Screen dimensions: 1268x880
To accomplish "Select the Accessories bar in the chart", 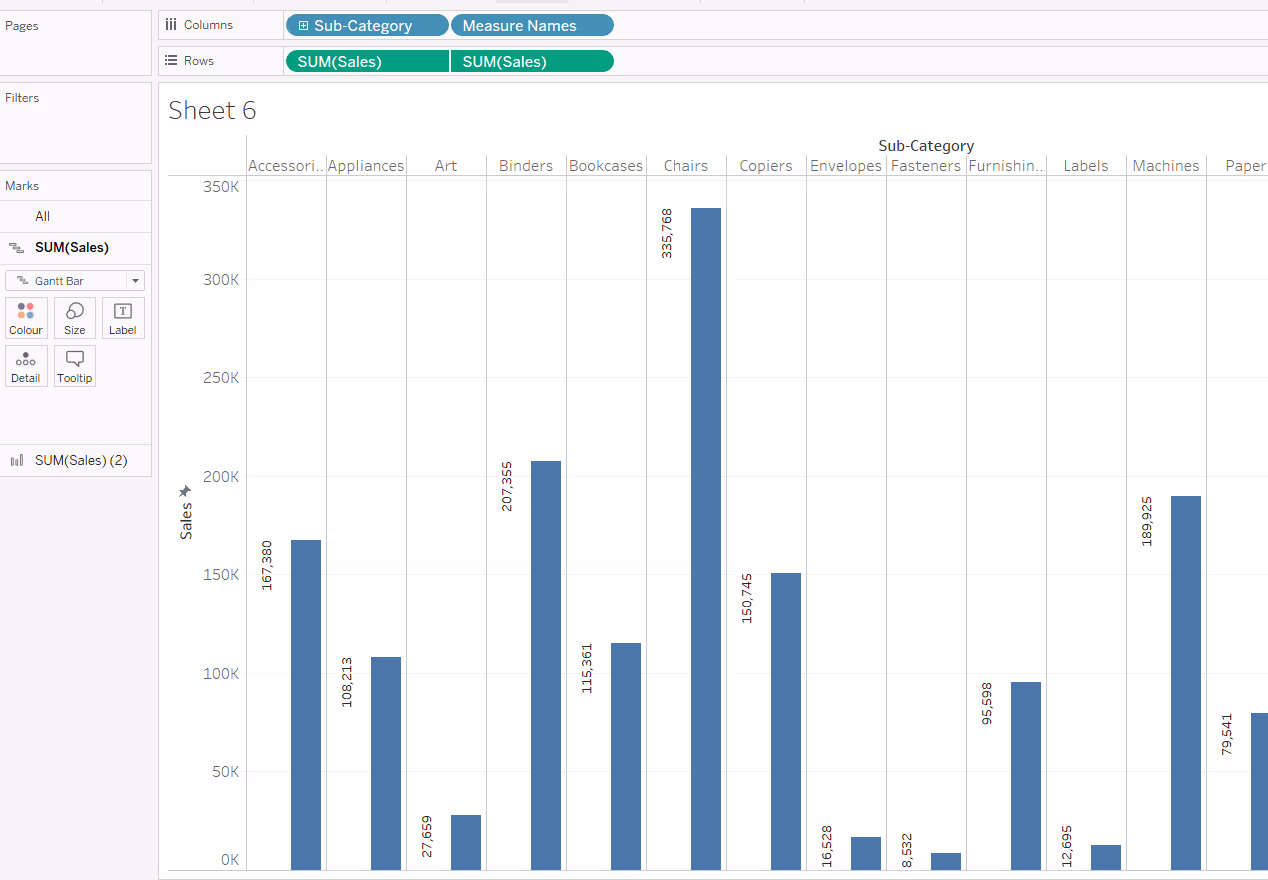I will click(306, 705).
